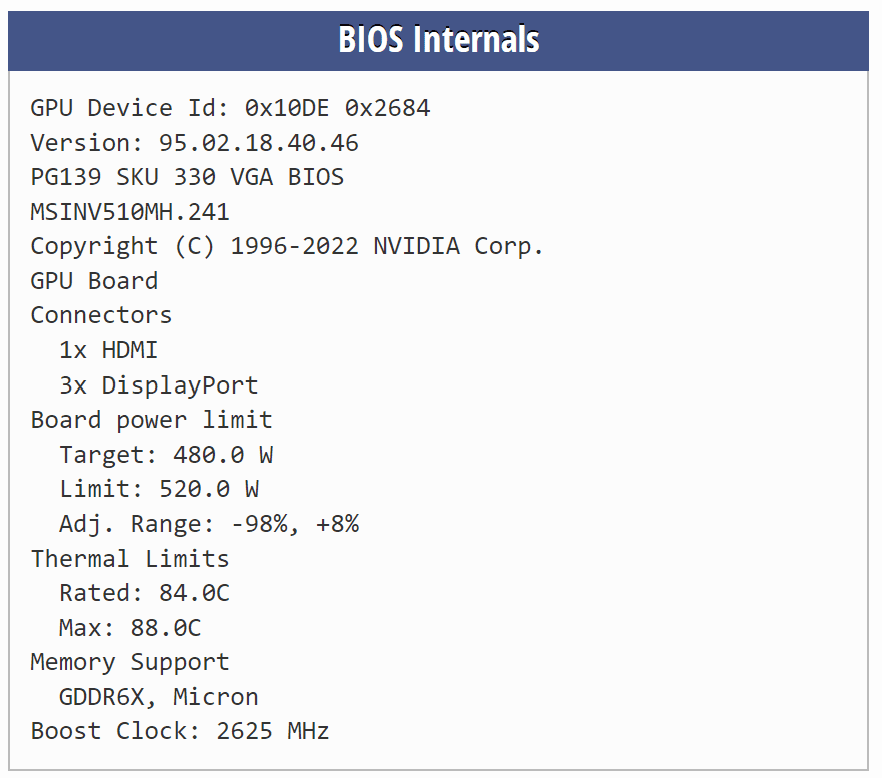882x778 pixels.
Task: Click the Connectors heading
Action: tap(101, 315)
